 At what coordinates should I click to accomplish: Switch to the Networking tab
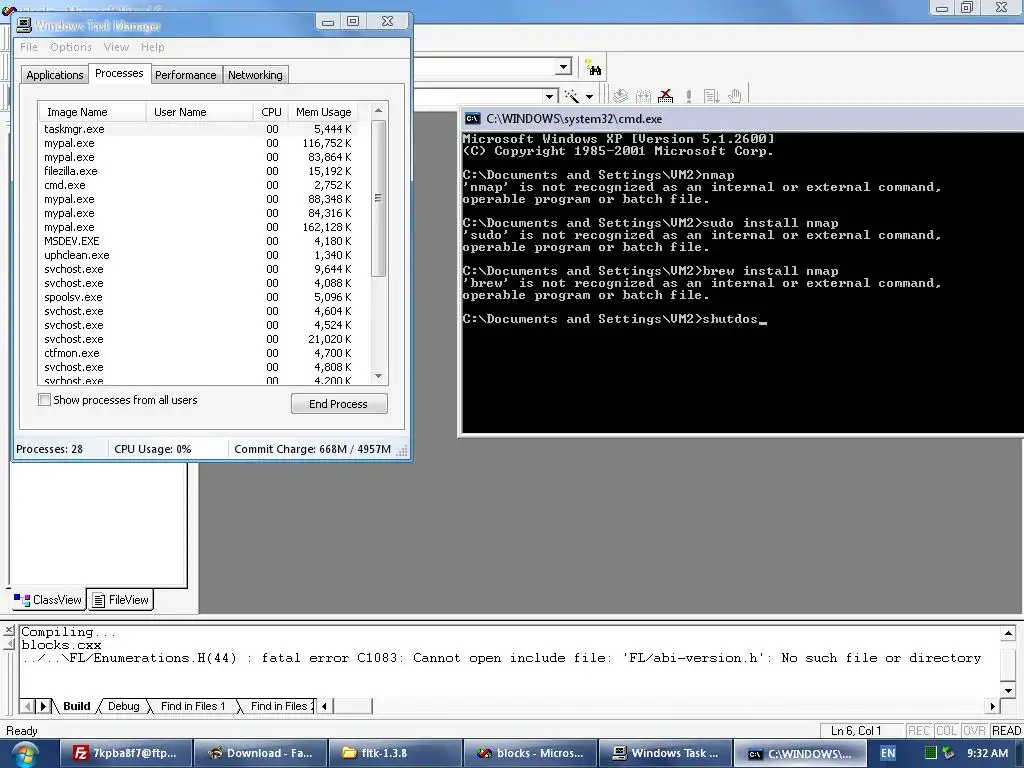[255, 75]
